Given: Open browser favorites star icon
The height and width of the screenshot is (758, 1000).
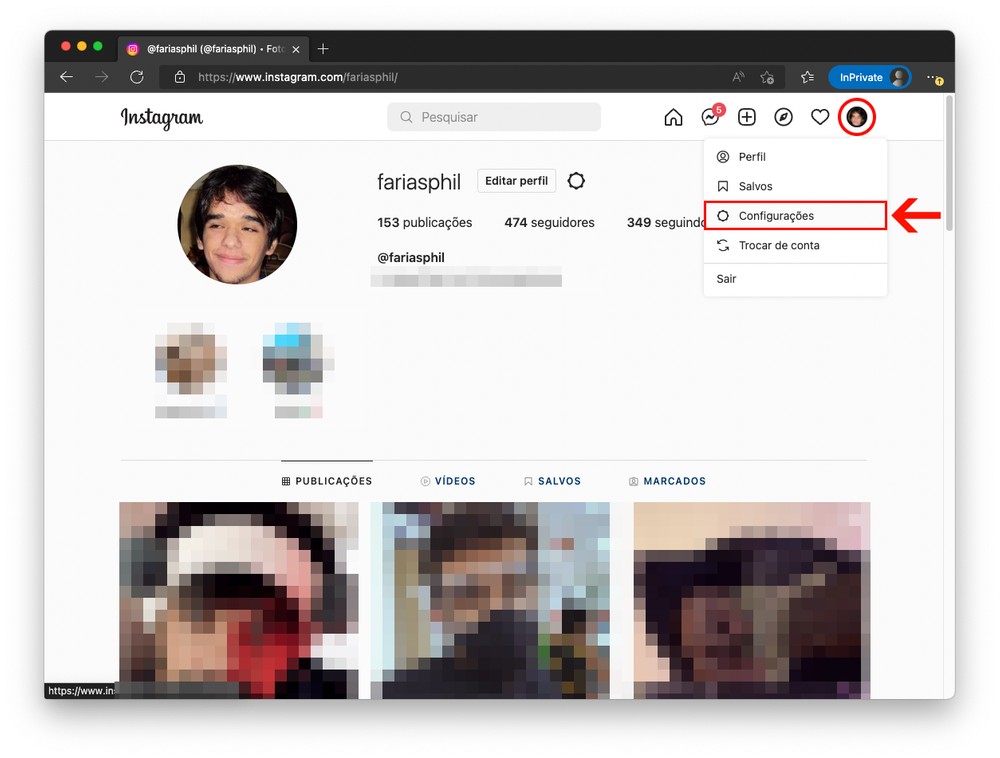Looking at the screenshot, I should [807, 77].
